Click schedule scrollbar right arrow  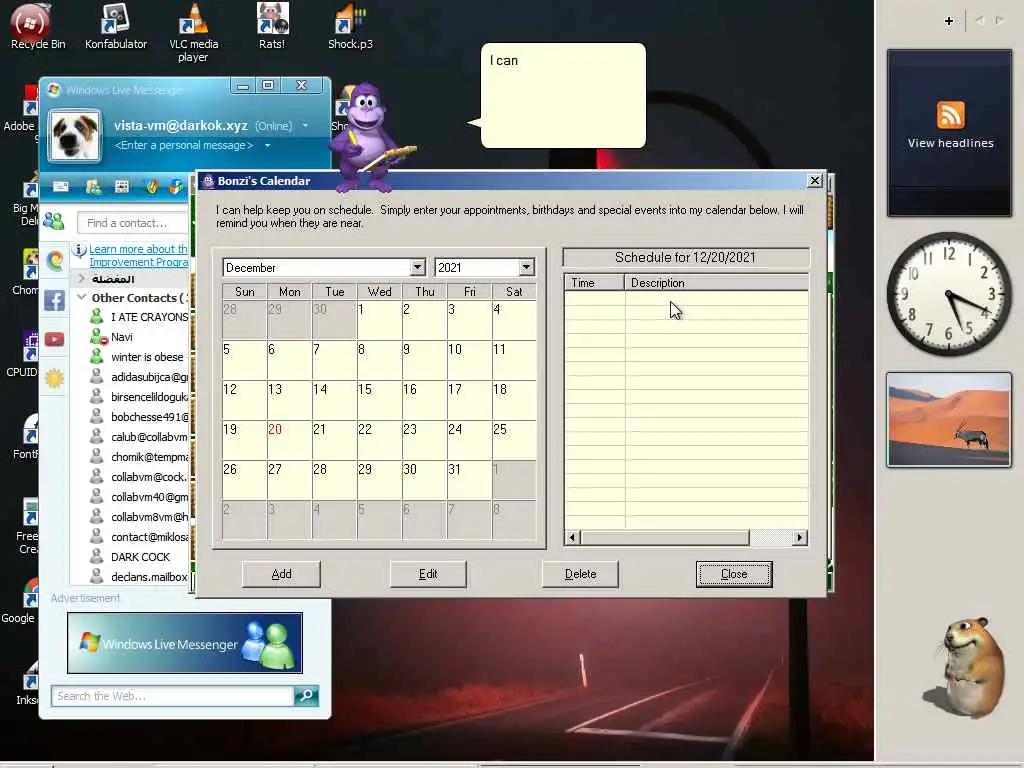tap(801, 537)
